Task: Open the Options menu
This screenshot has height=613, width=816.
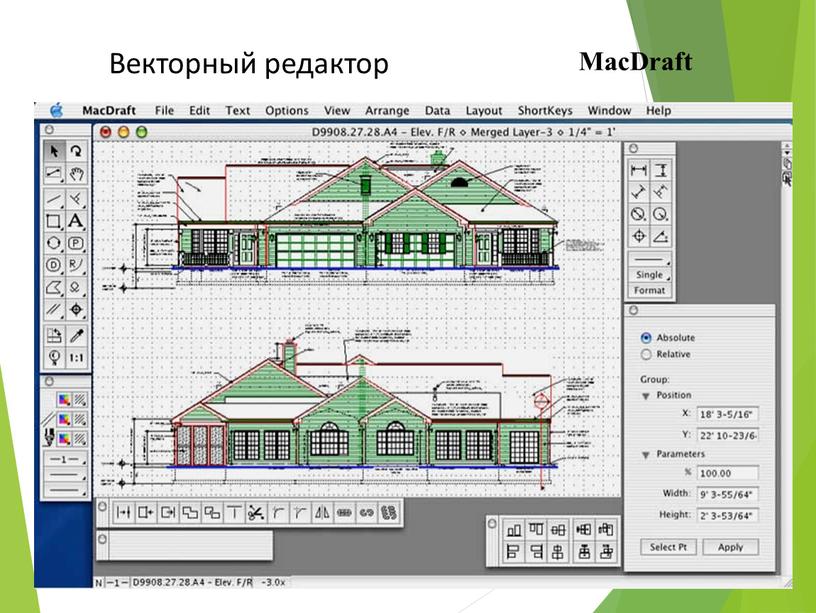Action: [x=287, y=111]
